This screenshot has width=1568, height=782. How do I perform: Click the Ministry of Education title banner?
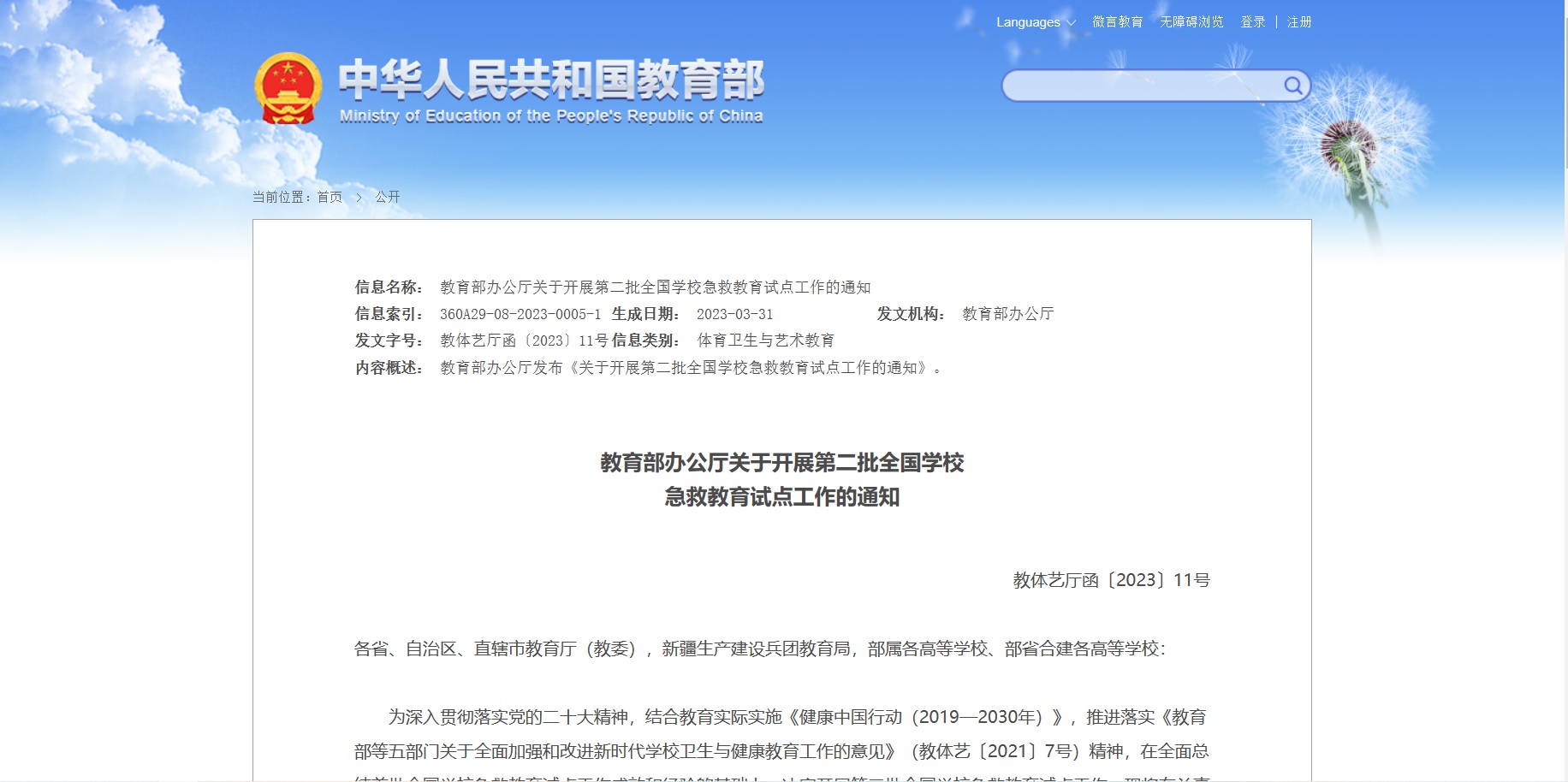(x=551, y=92)
